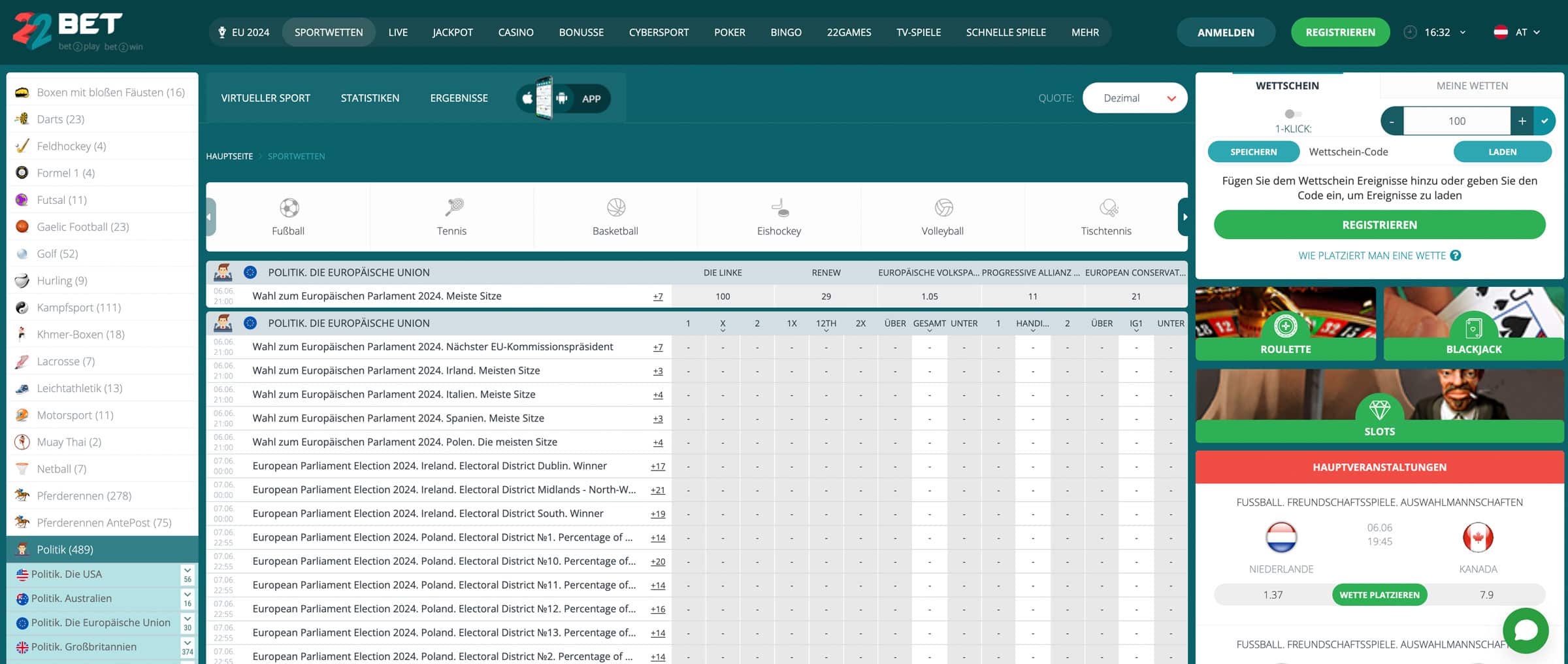Screen dimensions: 1568x664
Task: Click SPEICHERN bet slip button
Action: 1253,152
